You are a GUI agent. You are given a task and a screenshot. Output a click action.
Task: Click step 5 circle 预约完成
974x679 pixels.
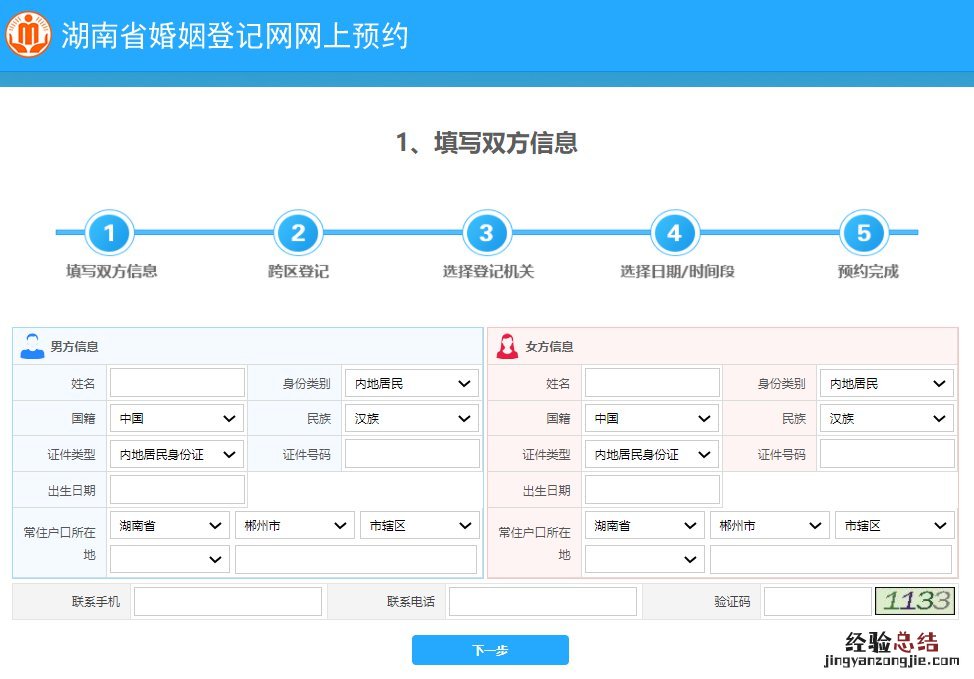click(864, 234)
